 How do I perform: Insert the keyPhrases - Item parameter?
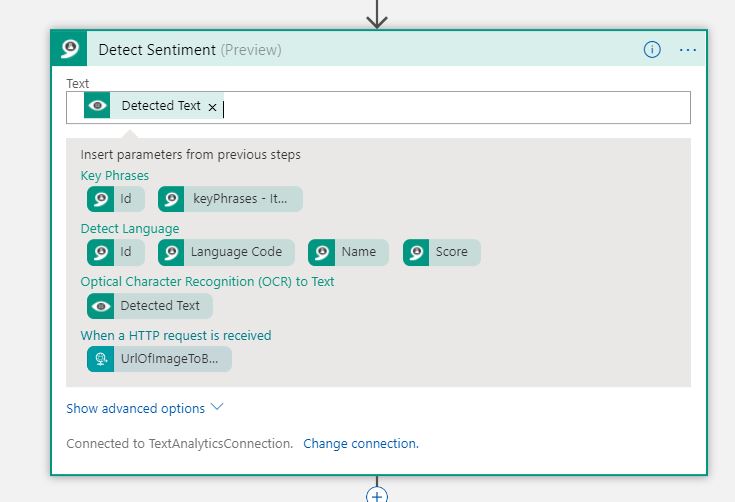(x=230, y=199)
